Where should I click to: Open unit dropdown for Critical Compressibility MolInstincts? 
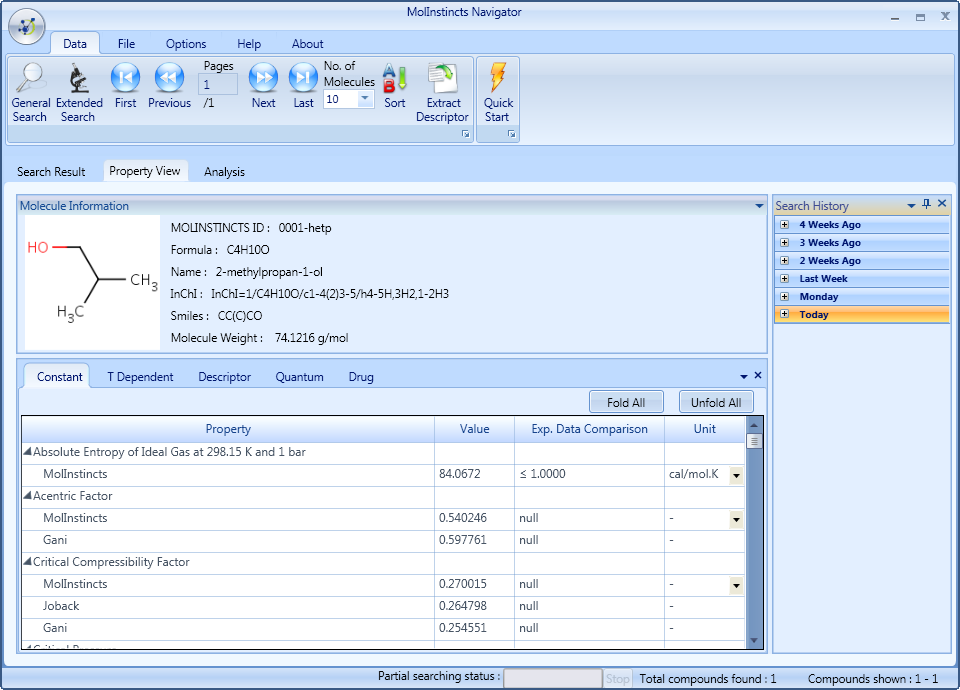coord(737,585)
